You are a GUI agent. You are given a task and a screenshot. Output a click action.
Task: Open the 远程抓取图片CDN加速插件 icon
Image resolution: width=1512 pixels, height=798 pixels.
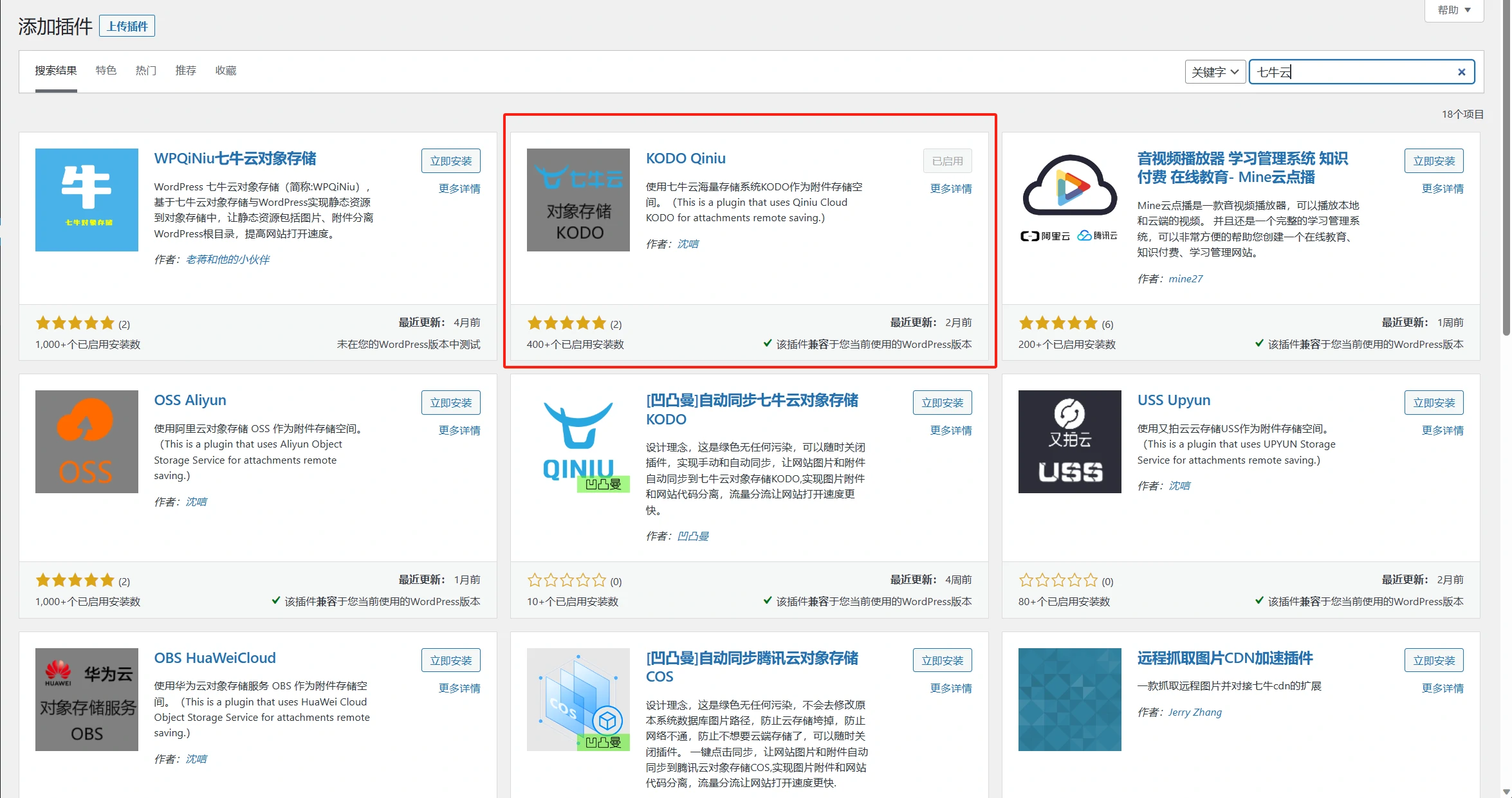point(1070,700)
